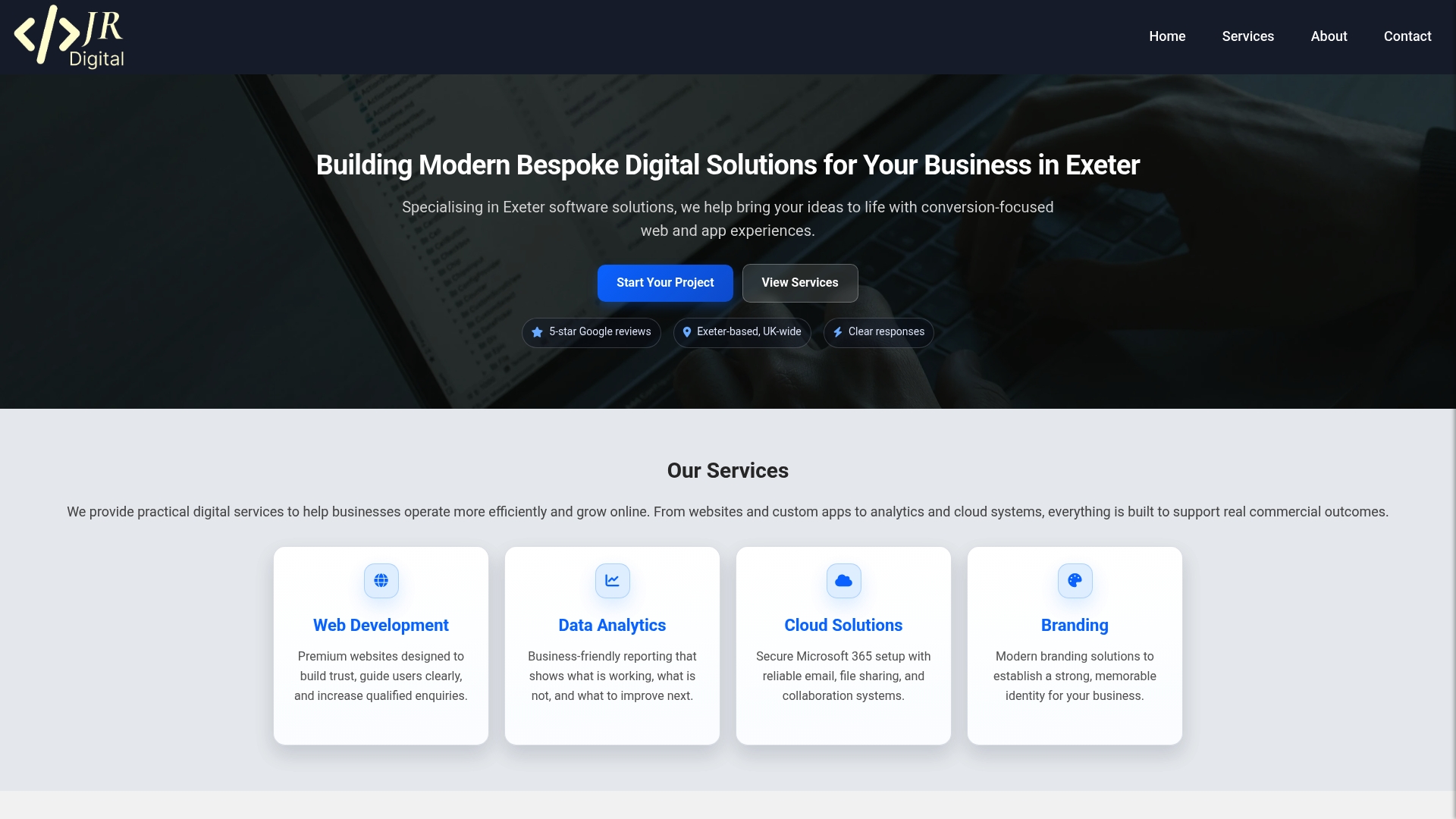1456x819 pixels.
Task: Open the About page from the navigation
Action: click(1329, 36)
